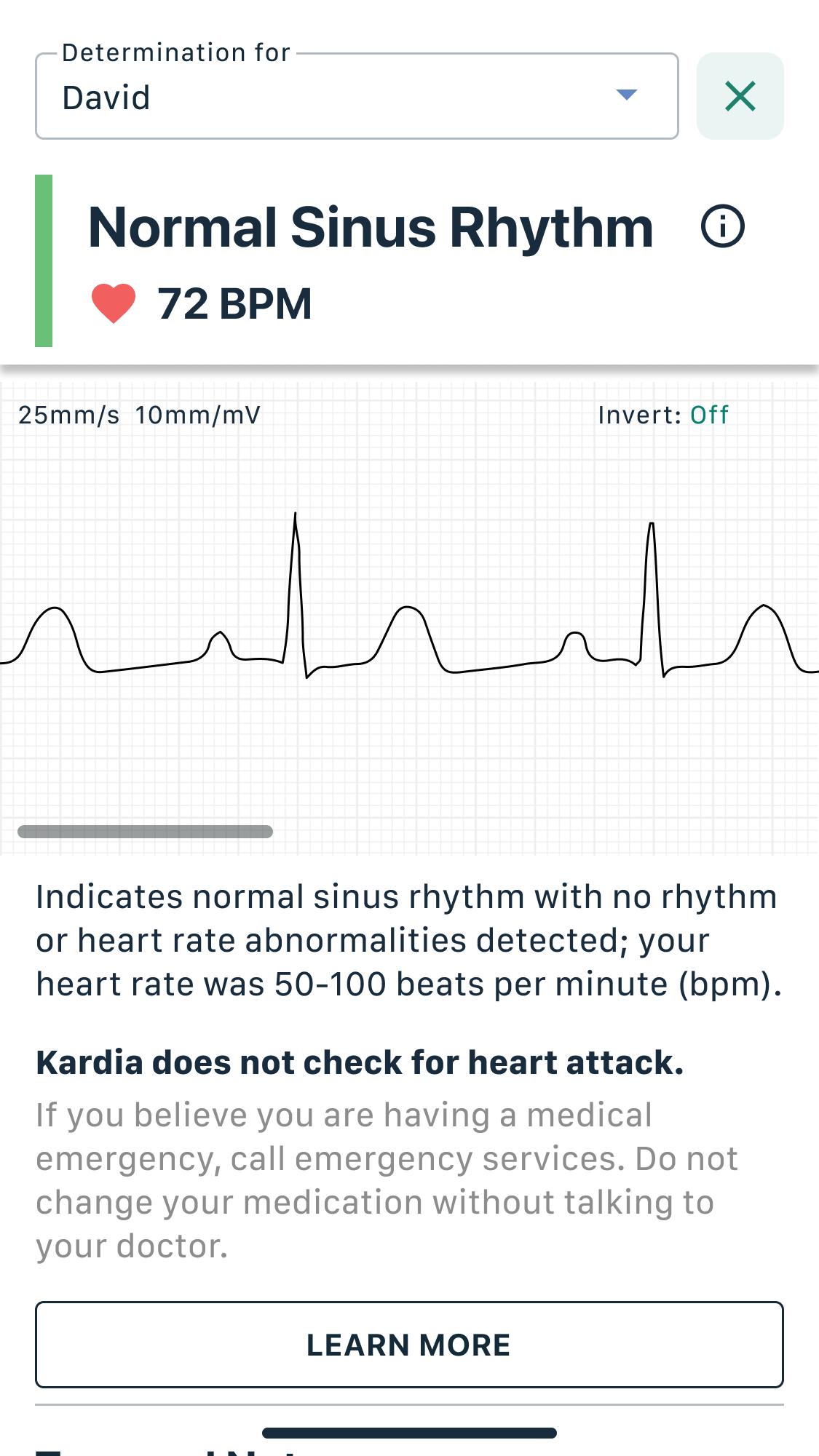Click the home indicator bar at bottom

[409, 1433]
